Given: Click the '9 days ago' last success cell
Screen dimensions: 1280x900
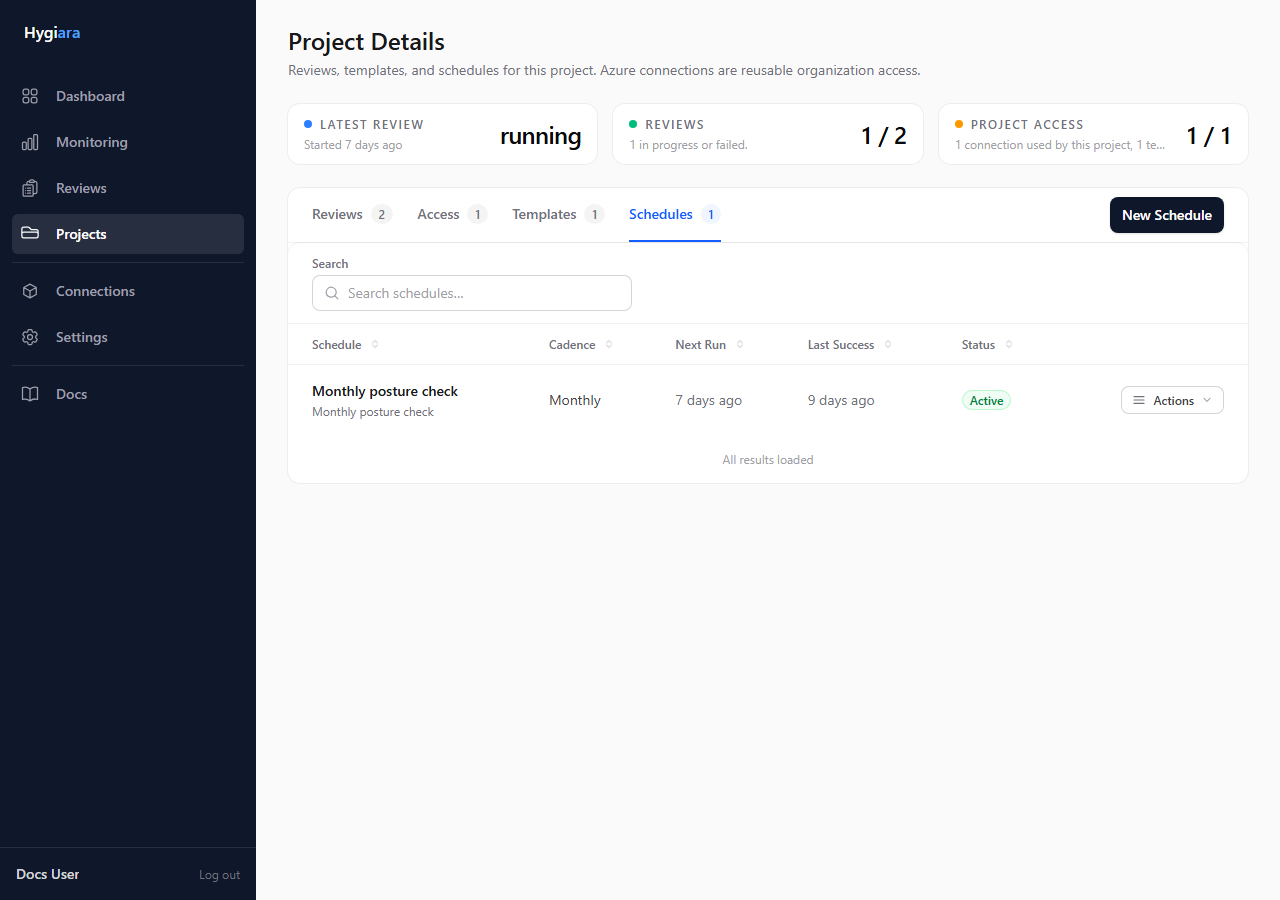Looking at the screenshot, I should [841, 400].
